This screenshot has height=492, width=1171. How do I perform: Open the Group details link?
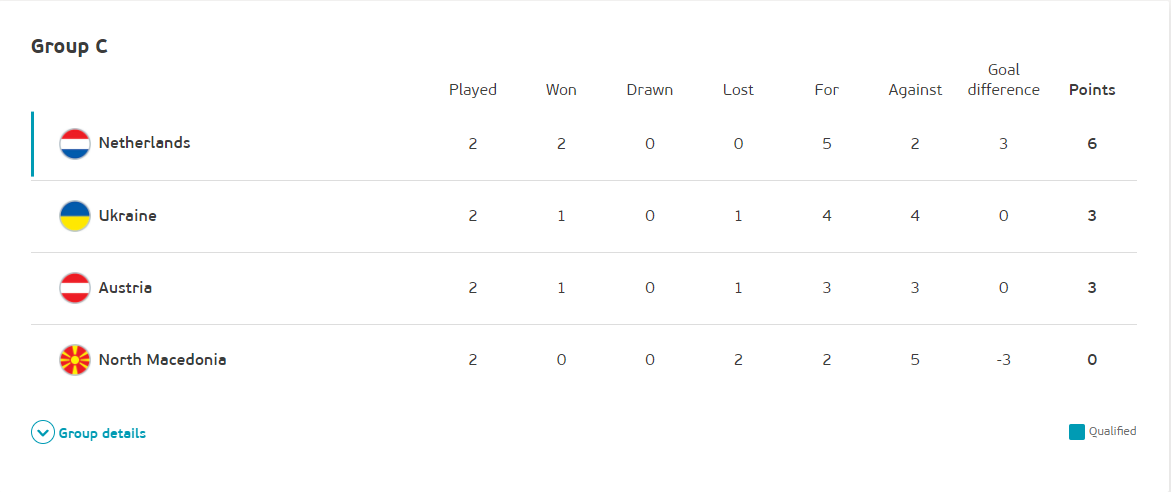coord(102,433)
